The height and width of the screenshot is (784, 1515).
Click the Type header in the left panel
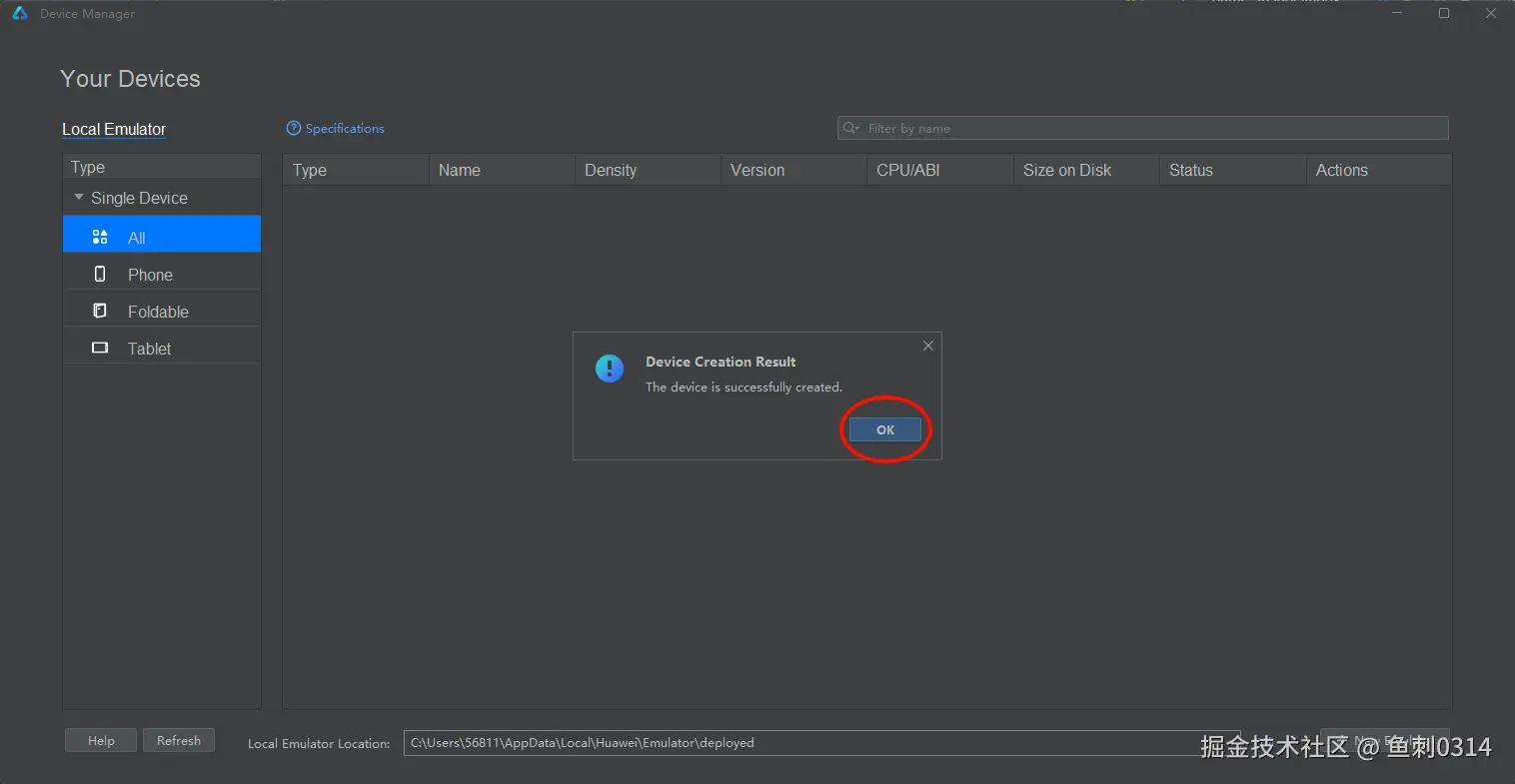pos(162,167)
